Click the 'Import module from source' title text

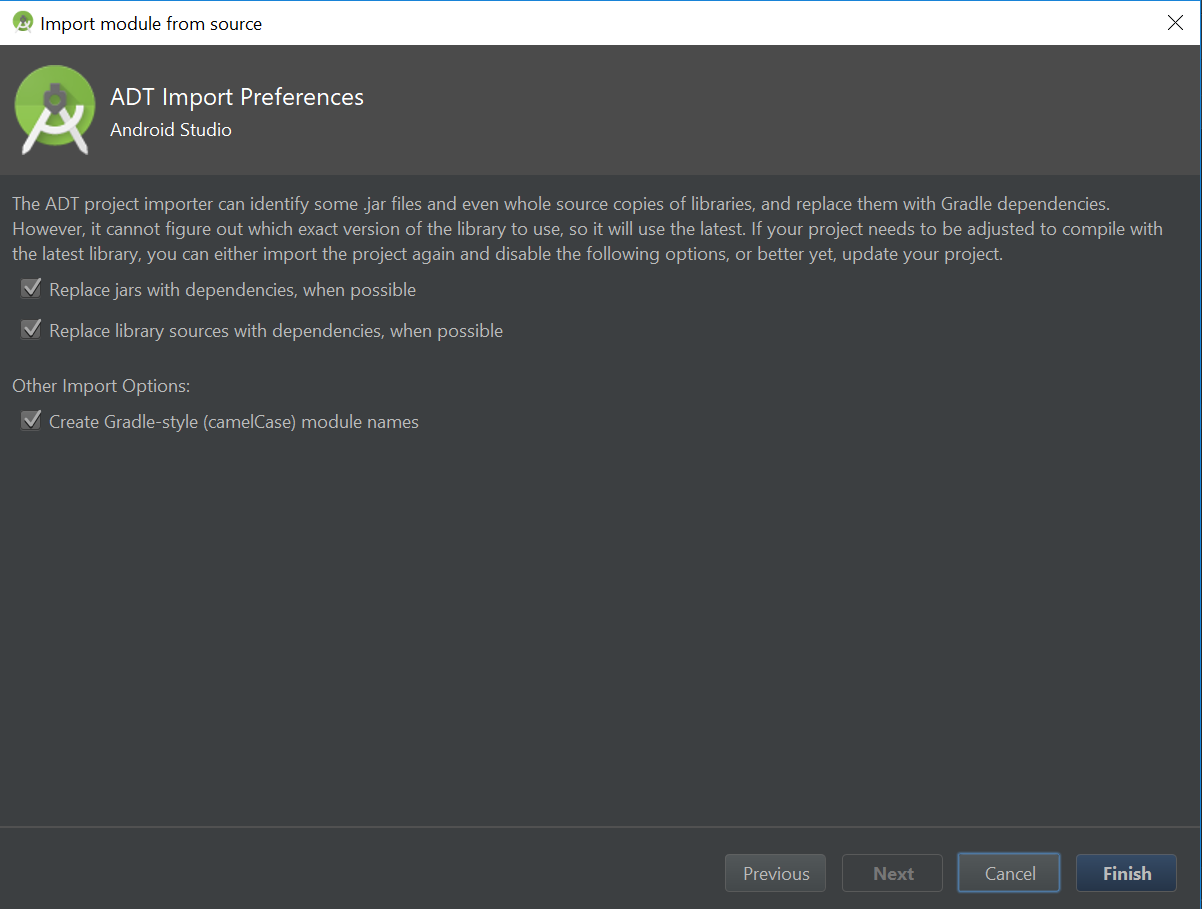(151, 23)
